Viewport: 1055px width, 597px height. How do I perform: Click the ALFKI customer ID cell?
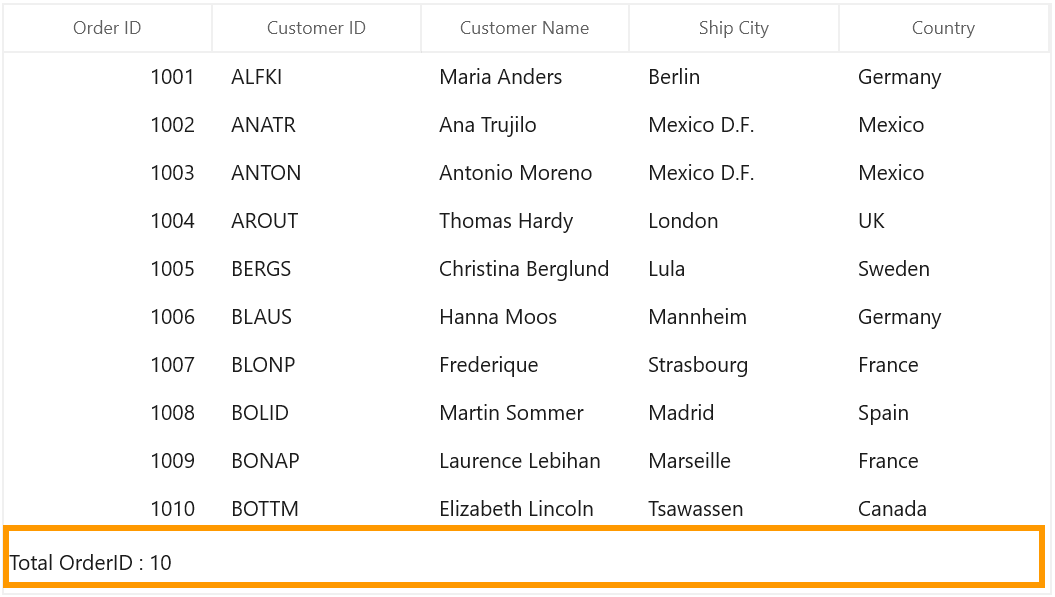(316, 77)
